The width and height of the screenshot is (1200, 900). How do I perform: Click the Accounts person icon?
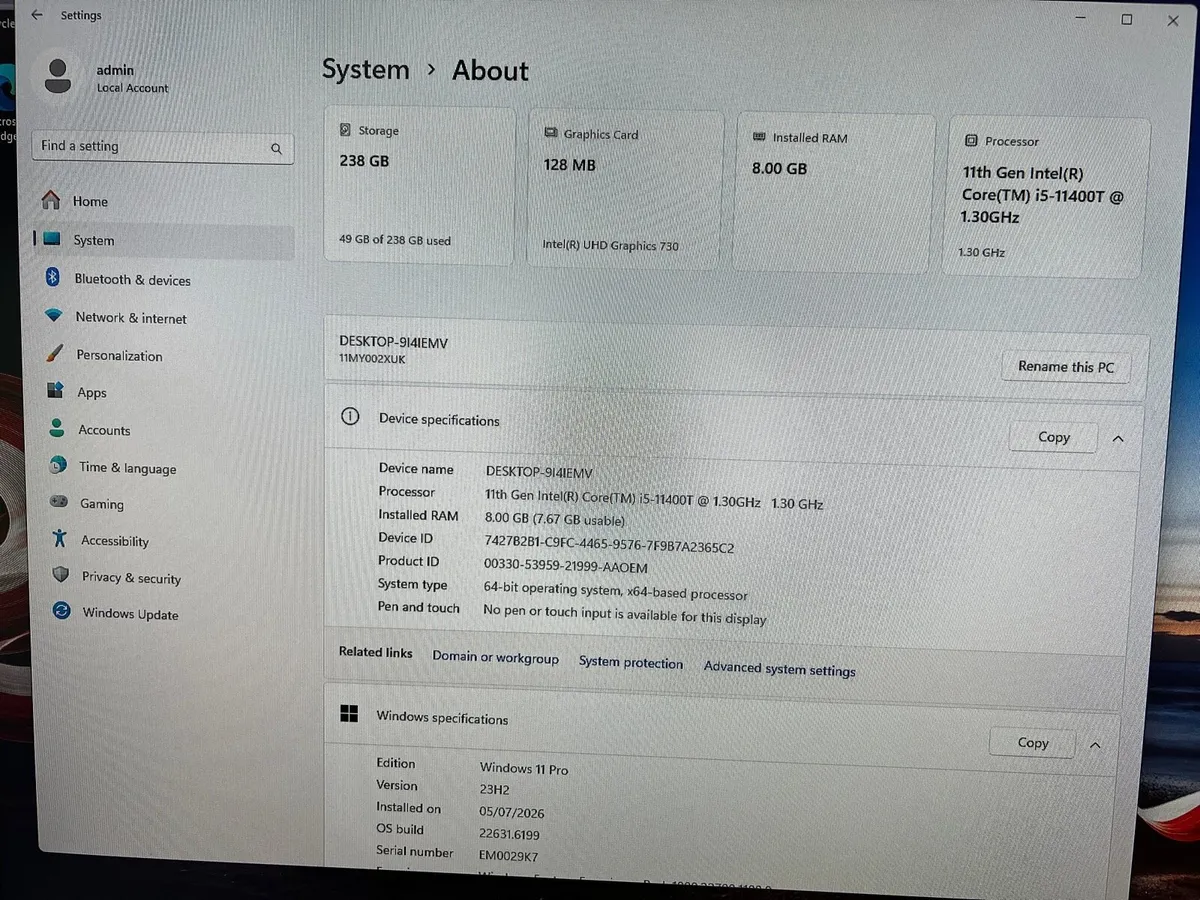(x=58, y=428)
